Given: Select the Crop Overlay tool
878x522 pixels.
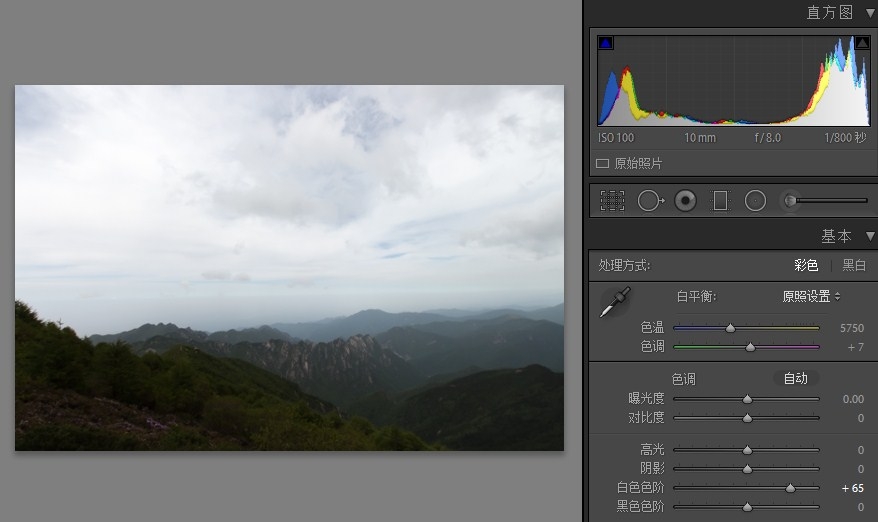Looking at the screenshot, I should [612, 201].
